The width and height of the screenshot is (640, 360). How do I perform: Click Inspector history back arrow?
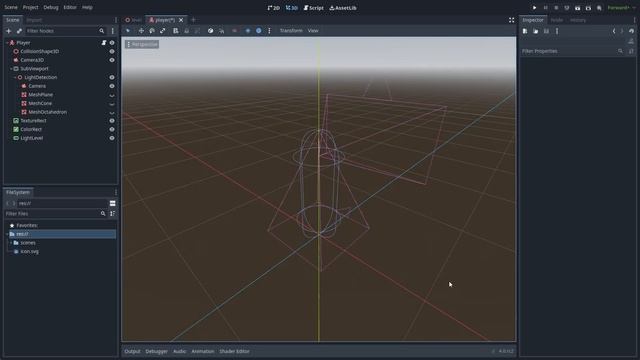tap(614, 31)
